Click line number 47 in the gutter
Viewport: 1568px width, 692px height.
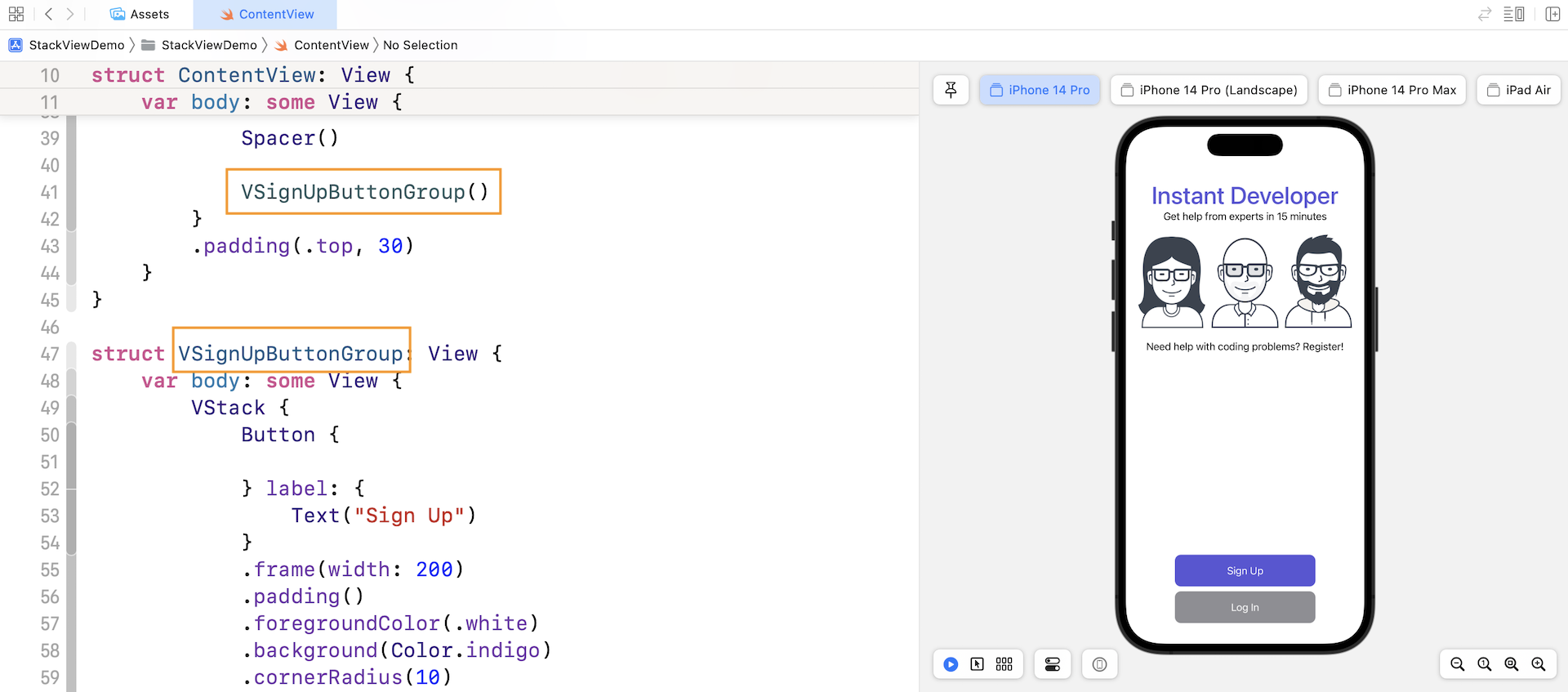pyautogui.click(x=50, y=354)
